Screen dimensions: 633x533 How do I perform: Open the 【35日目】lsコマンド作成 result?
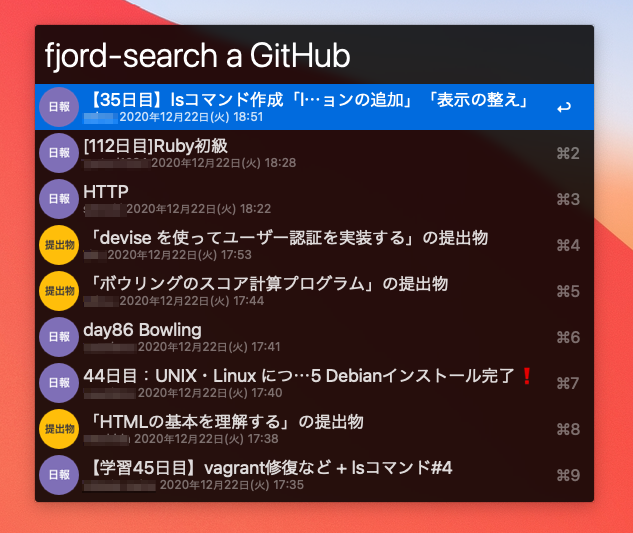pyautogui.click(x=314, y=107)
